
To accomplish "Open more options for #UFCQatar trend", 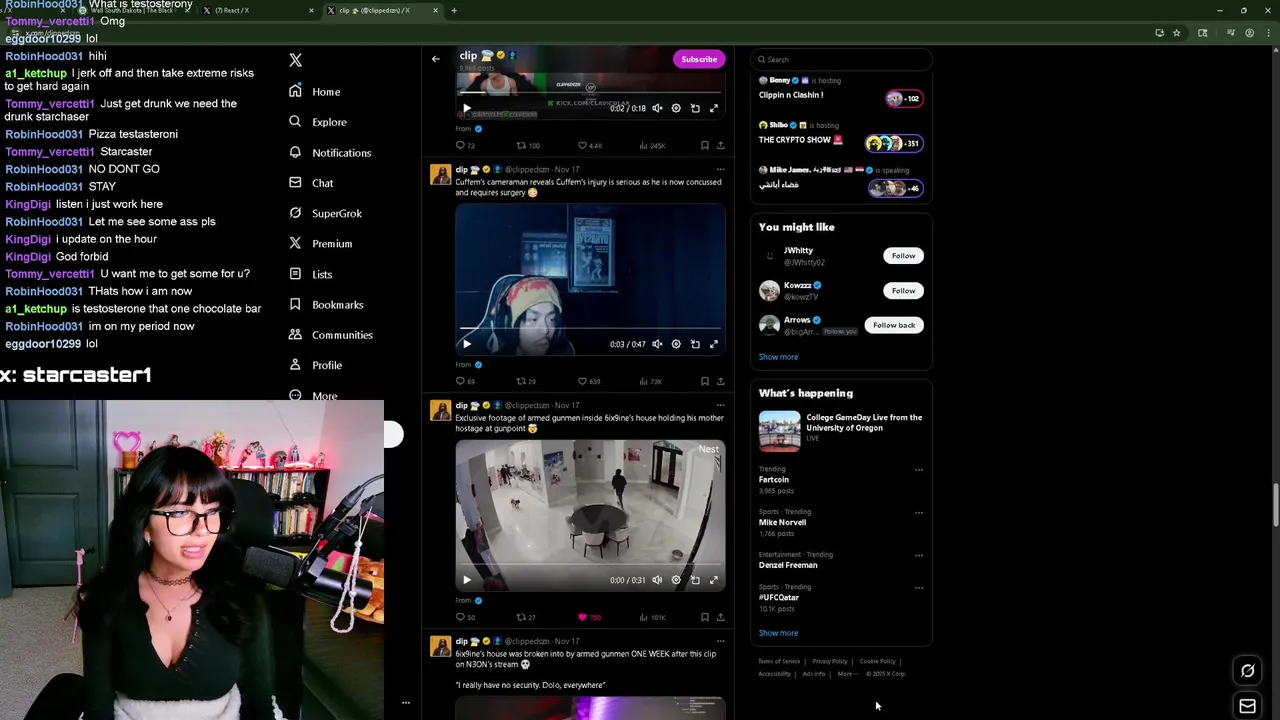I will click(x=918, y=588).
